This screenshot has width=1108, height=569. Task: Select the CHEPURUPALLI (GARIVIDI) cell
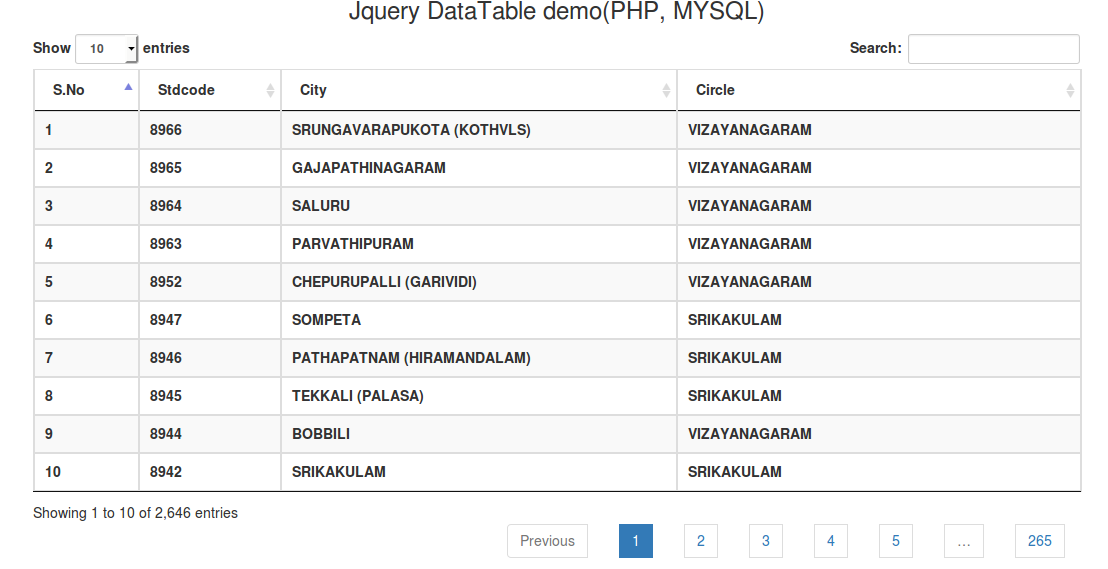tap(479, 282)
